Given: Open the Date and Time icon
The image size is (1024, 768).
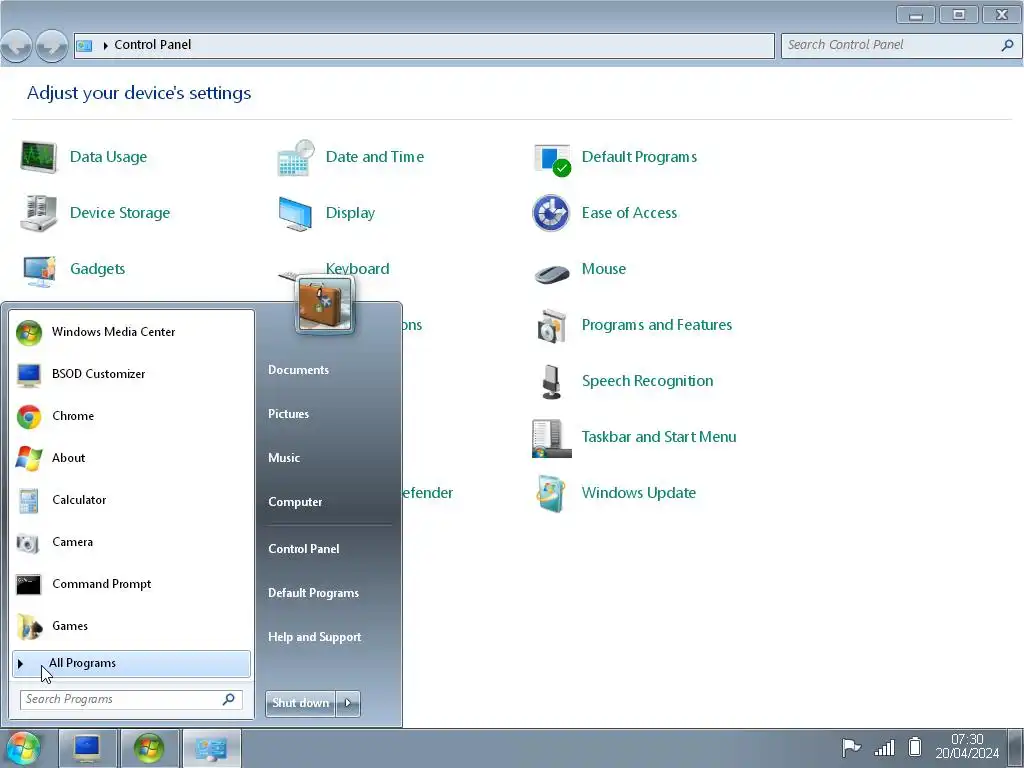Looking at the screenshot, I should 295,157.
